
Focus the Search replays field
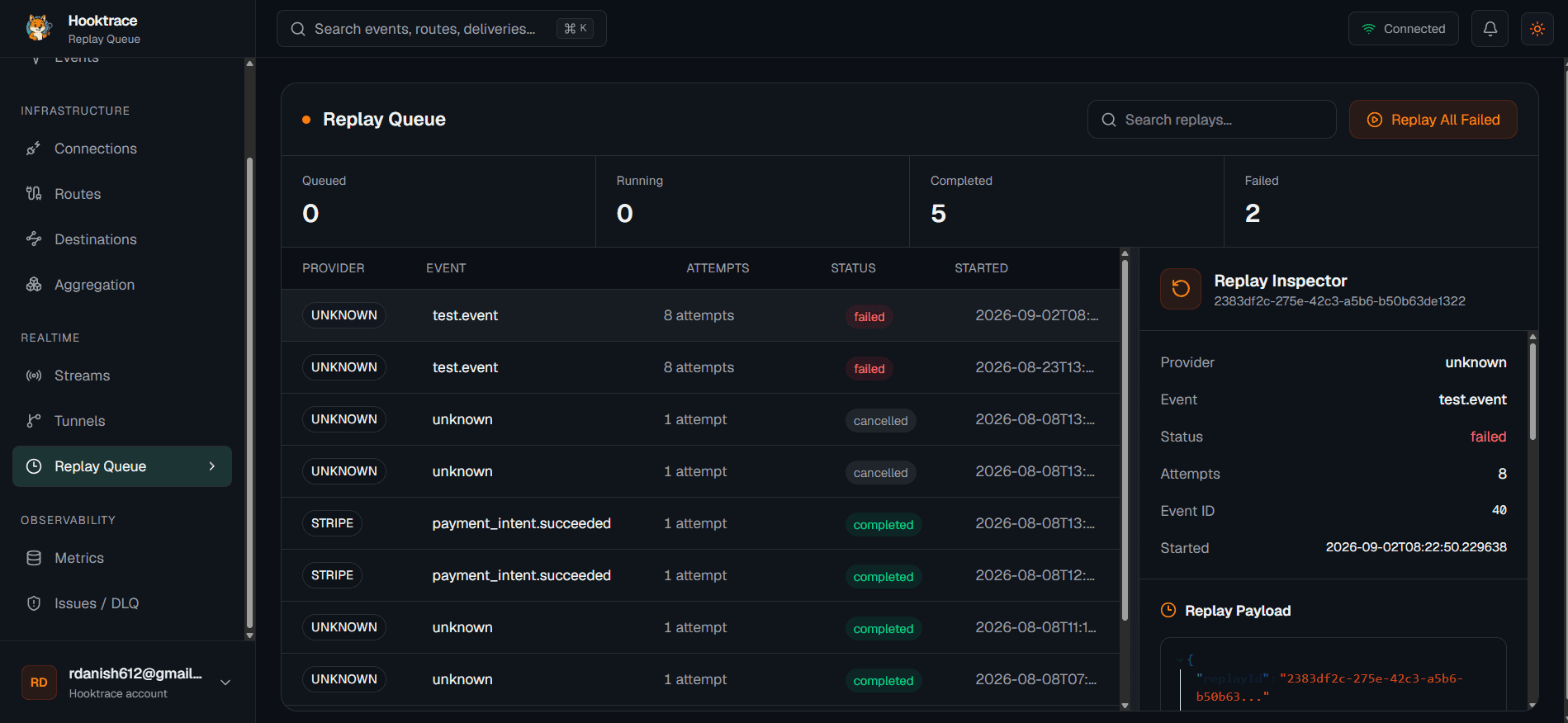click(x=1211, y=120)
